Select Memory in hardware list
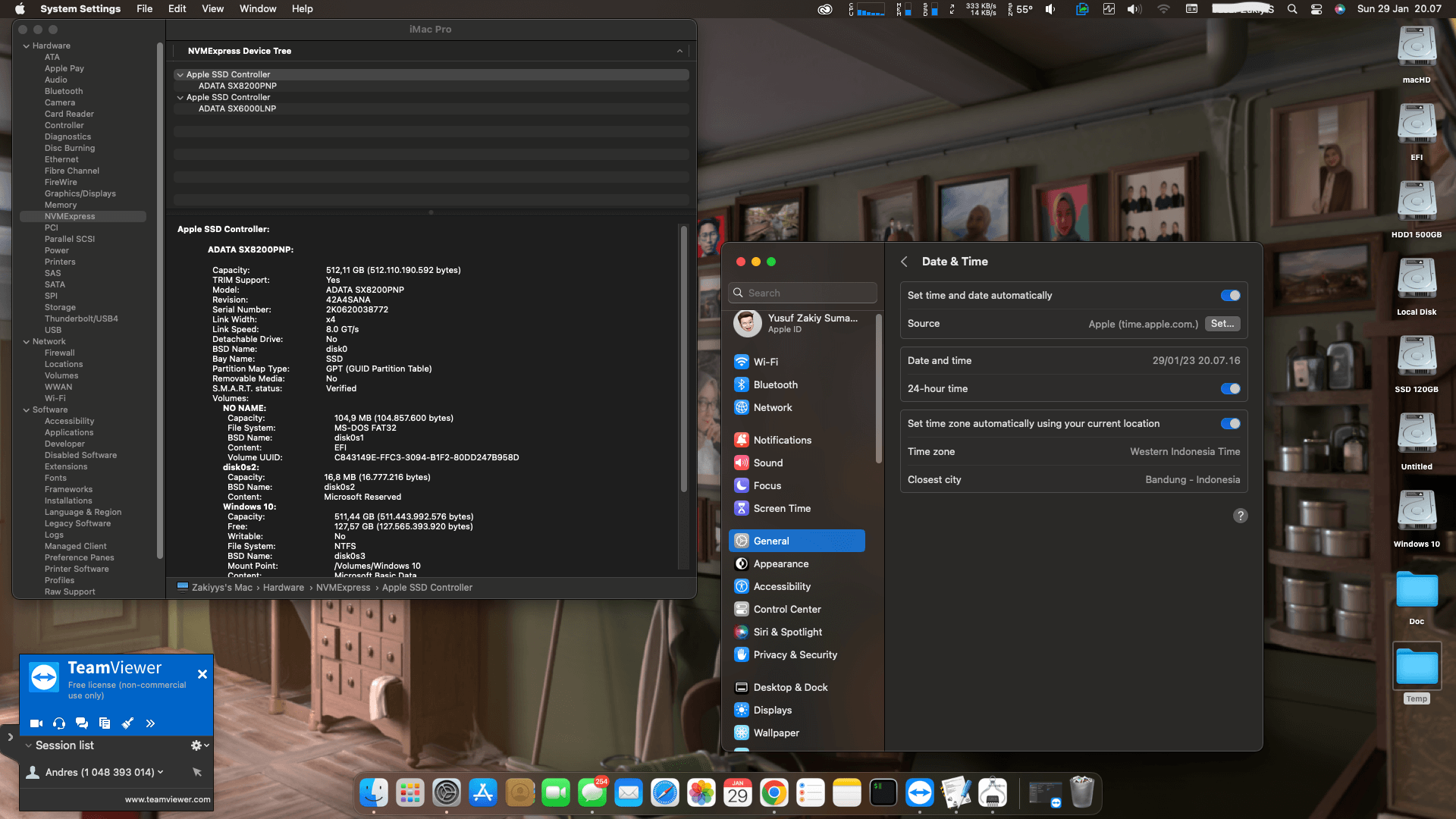The height and width of the screenshot is (819, 1456). coord(61,206)
